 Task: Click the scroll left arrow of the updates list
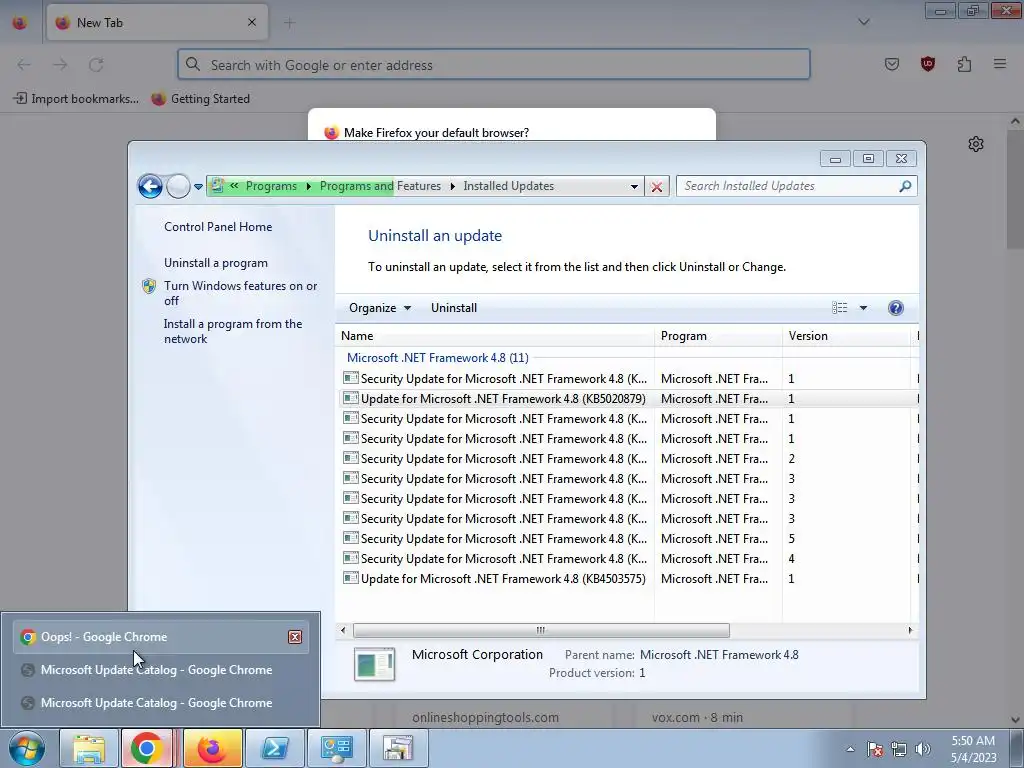[344, 630]
